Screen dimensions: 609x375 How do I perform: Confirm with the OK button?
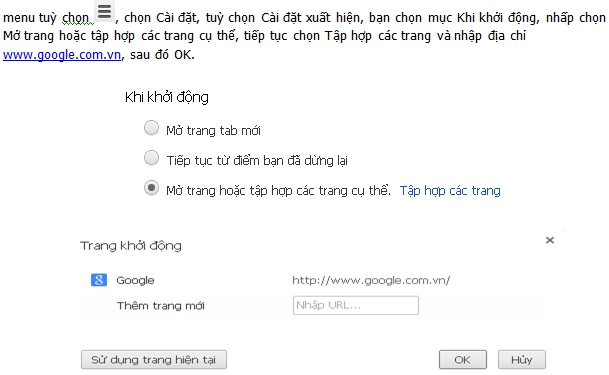[x=463, y=360]
